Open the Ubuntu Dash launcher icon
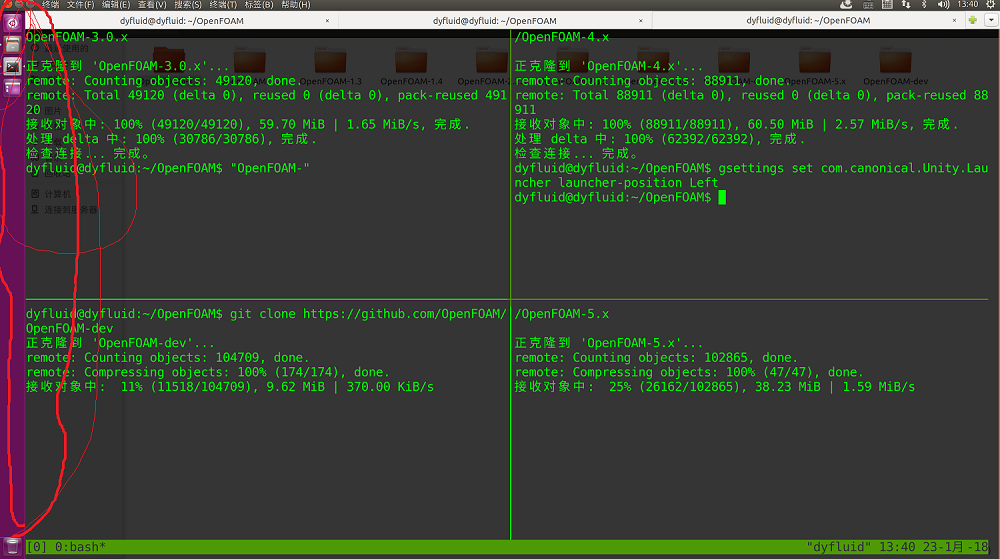The width and height of the screenshot is (1000, 559). click(12, 23)
